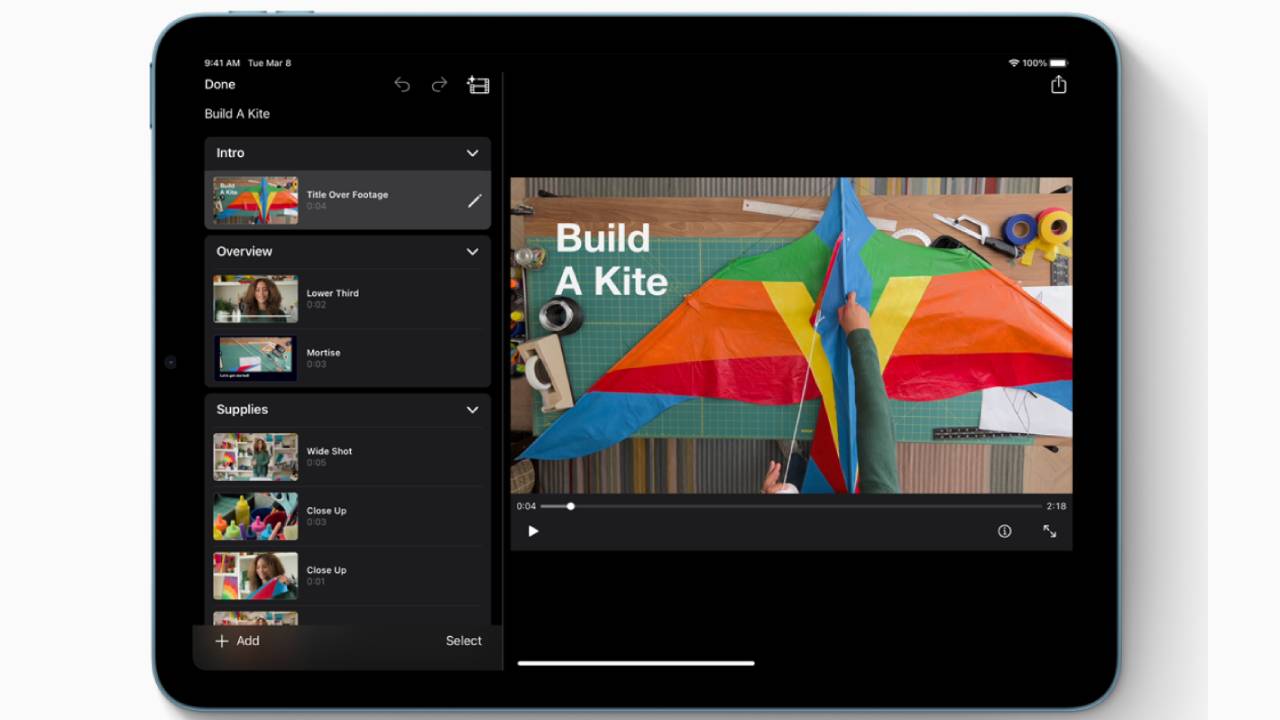The height and width of the screenshot is (720, 1280).
Task: Select the Lower Third clip thumbnail
Action: (256, 299)
